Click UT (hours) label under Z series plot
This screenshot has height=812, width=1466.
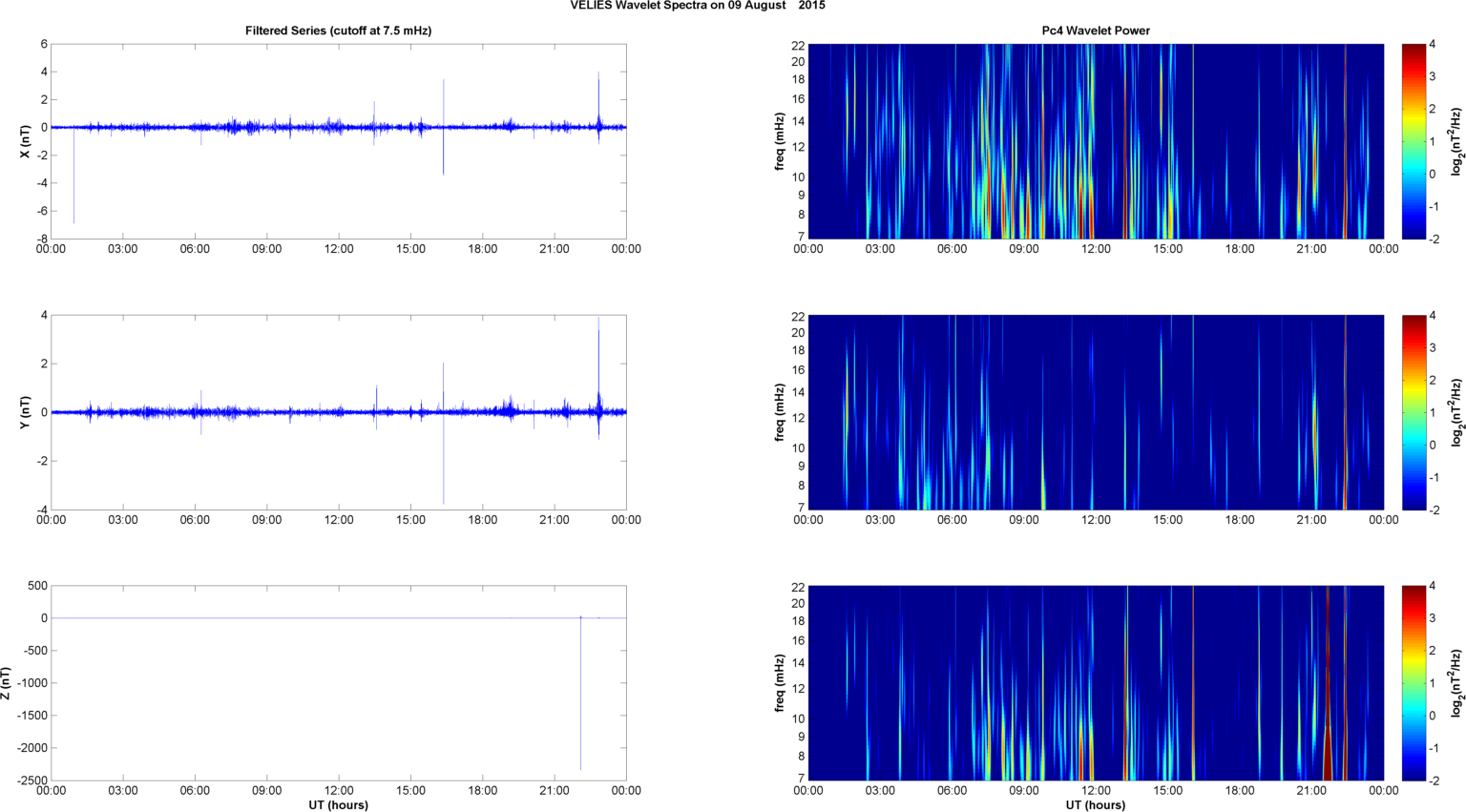338,804
